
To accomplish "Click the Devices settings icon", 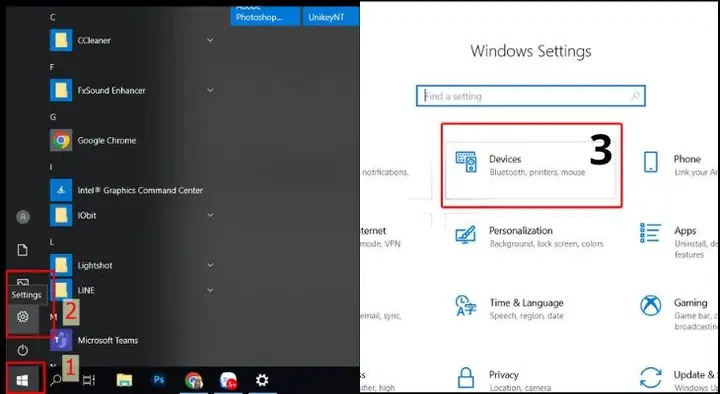I will point(466,162).
